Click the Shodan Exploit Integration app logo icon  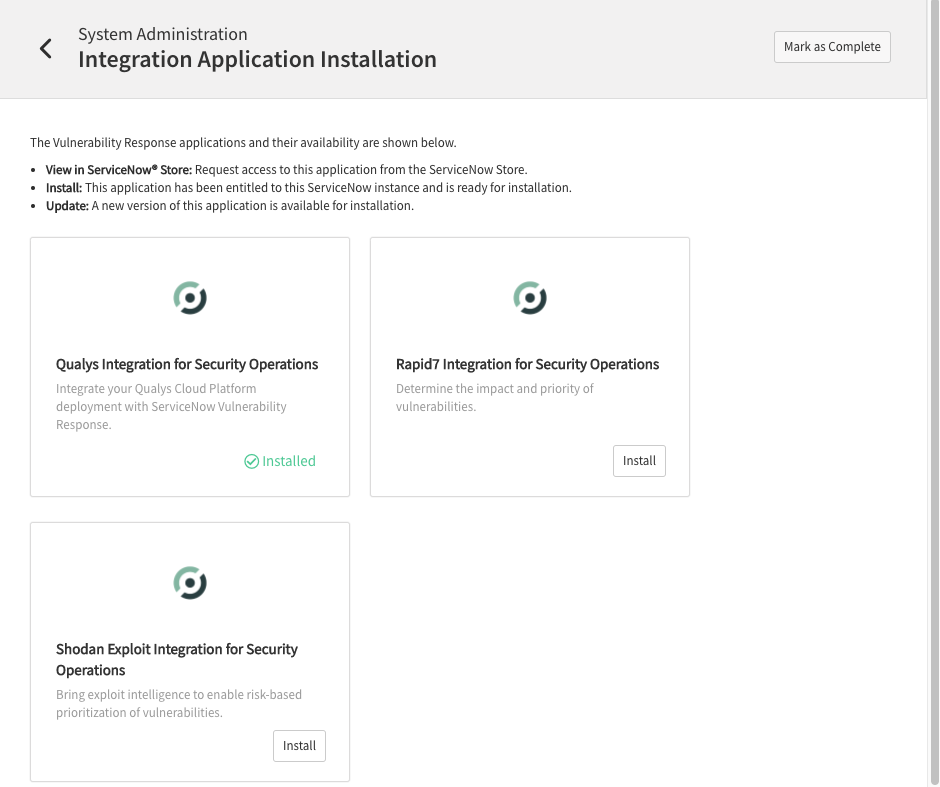(190, 583)
